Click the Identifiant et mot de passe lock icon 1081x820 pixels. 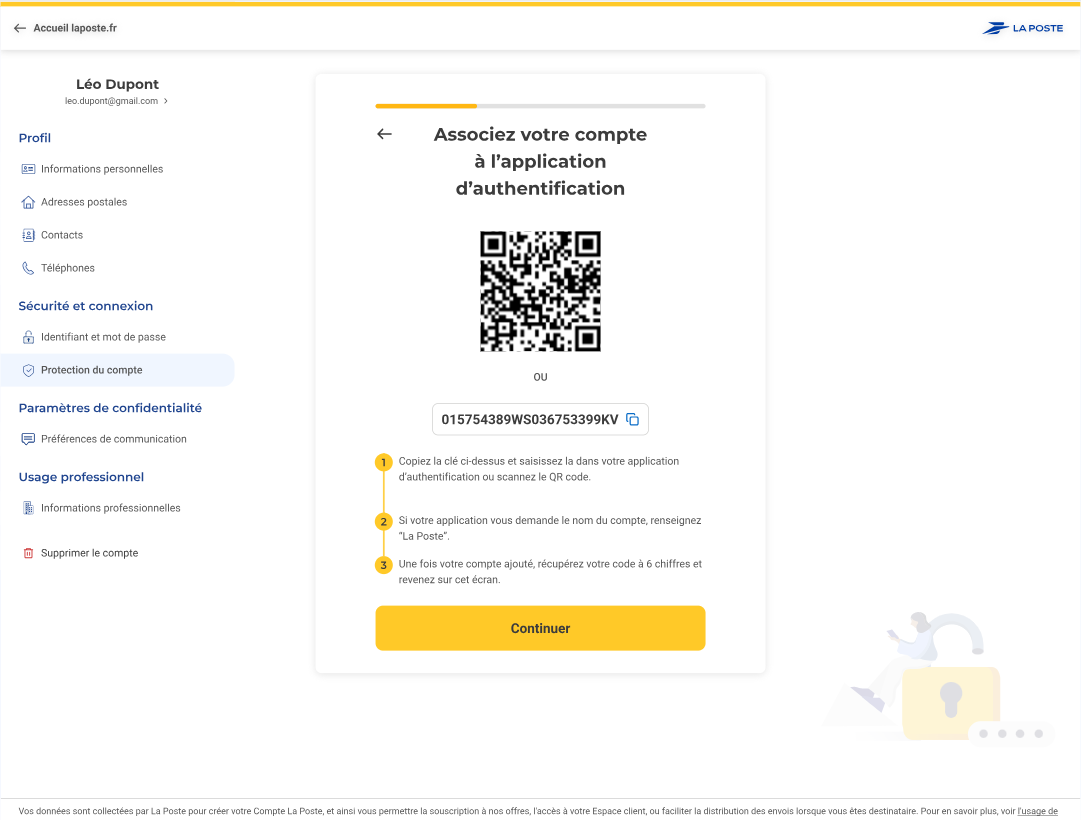click(x=28, y=337)
